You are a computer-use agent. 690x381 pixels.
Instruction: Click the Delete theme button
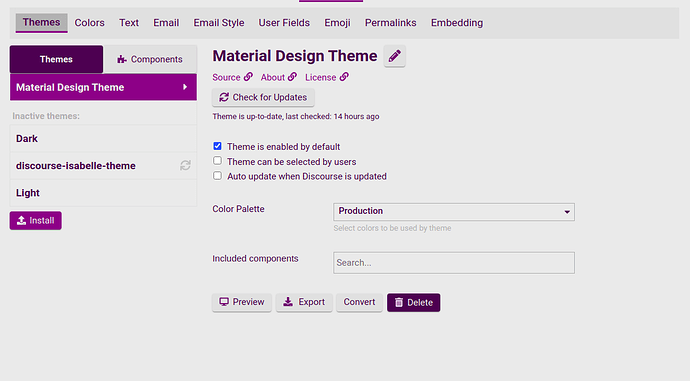coord(414,303)
